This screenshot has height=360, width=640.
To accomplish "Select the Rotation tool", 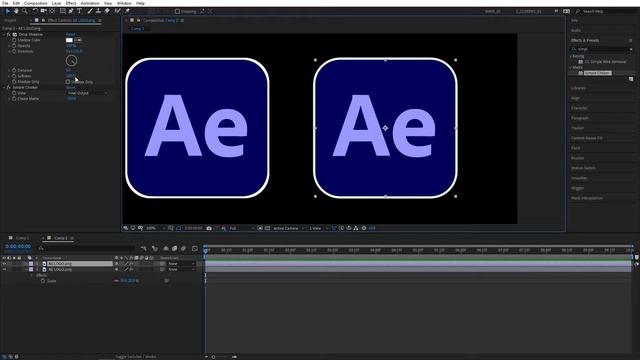I will tap(35, 11).
